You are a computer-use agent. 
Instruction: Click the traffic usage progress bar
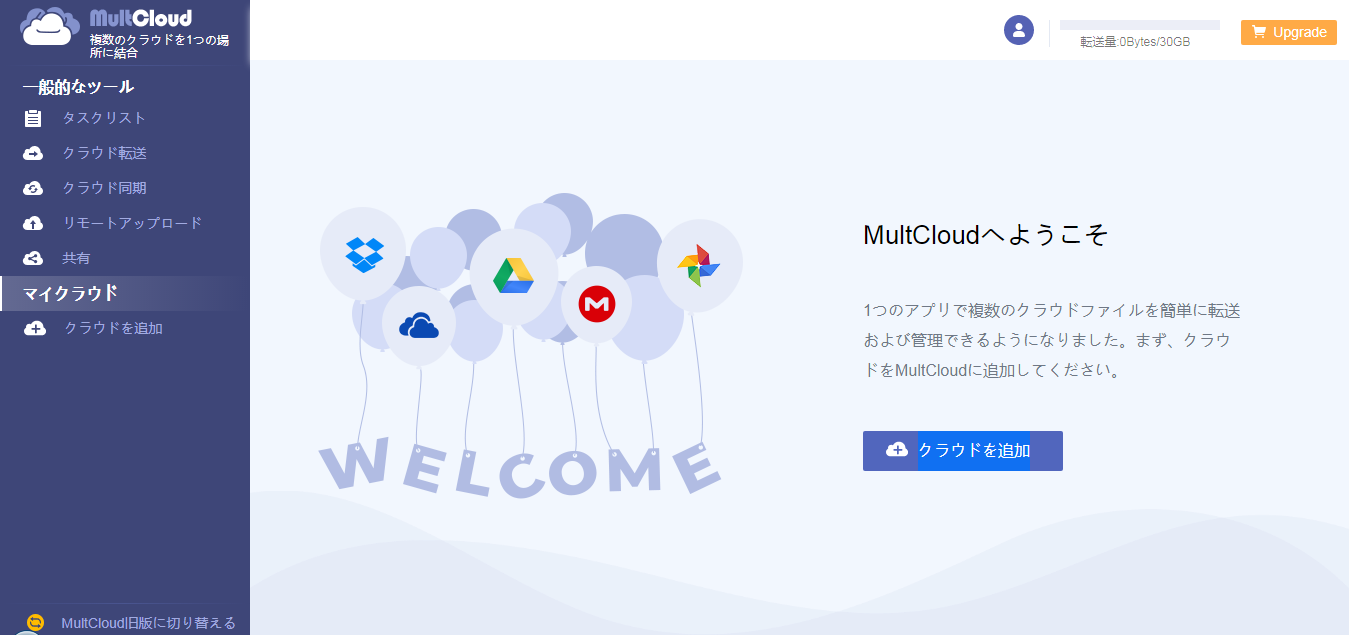[x=1139, y=25]
